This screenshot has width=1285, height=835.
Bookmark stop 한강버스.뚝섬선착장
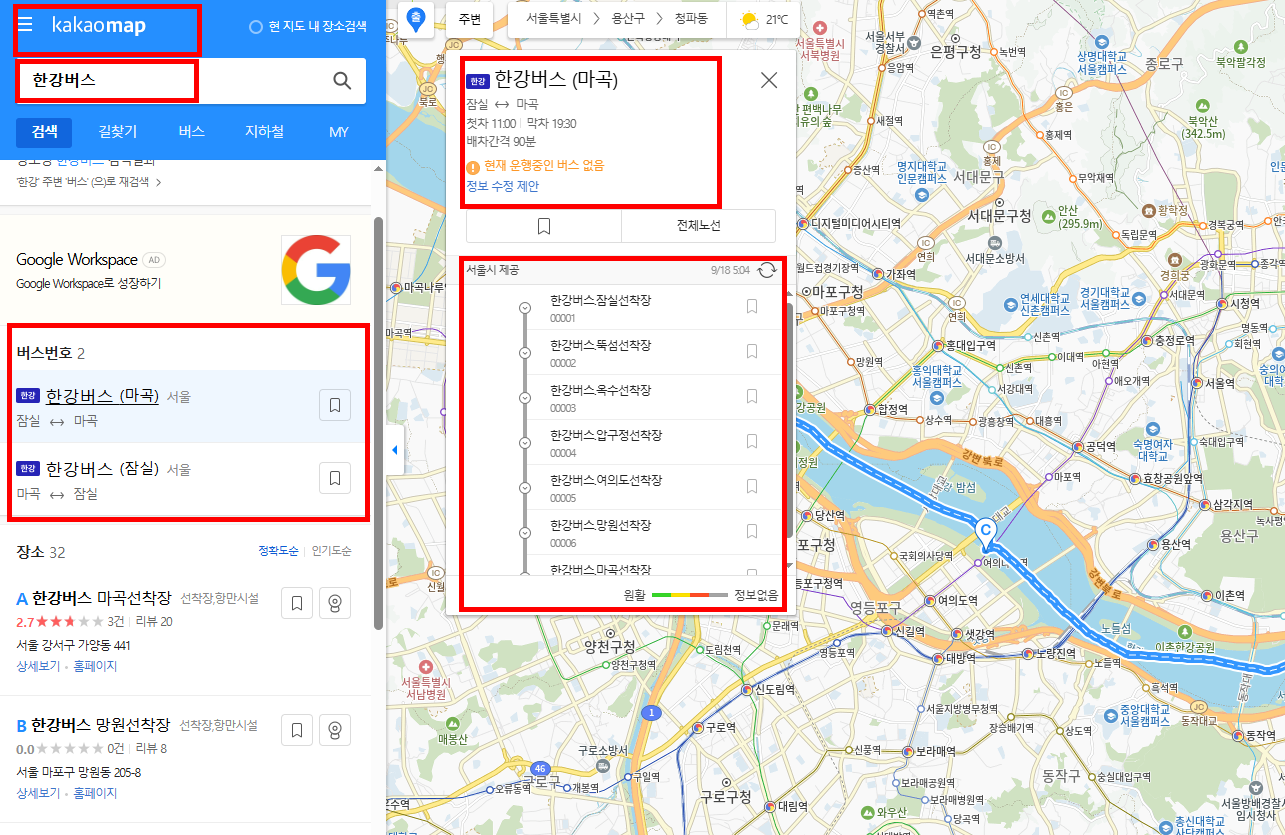tap(752, 351)
